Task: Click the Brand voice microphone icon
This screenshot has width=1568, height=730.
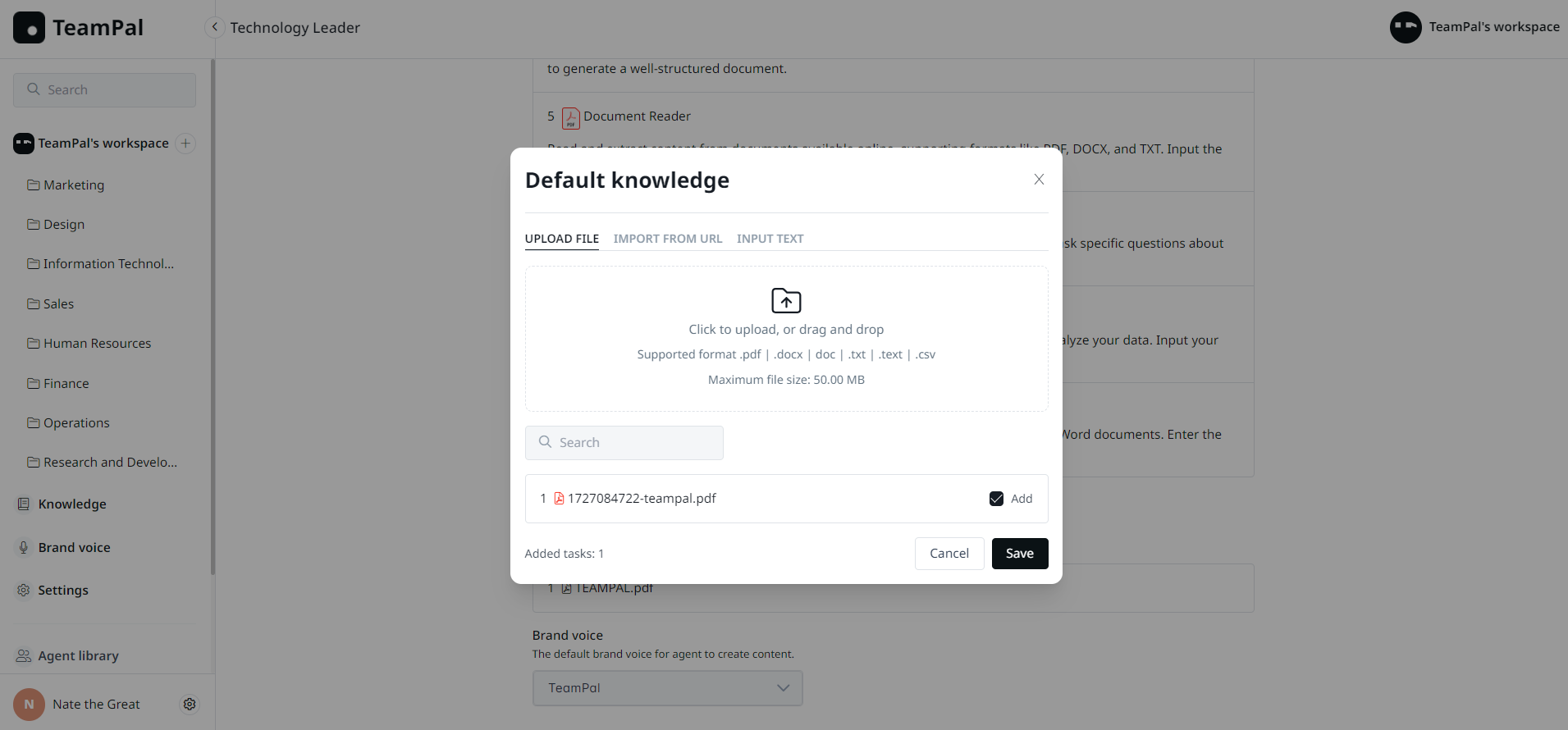Action: pos(24,548)
